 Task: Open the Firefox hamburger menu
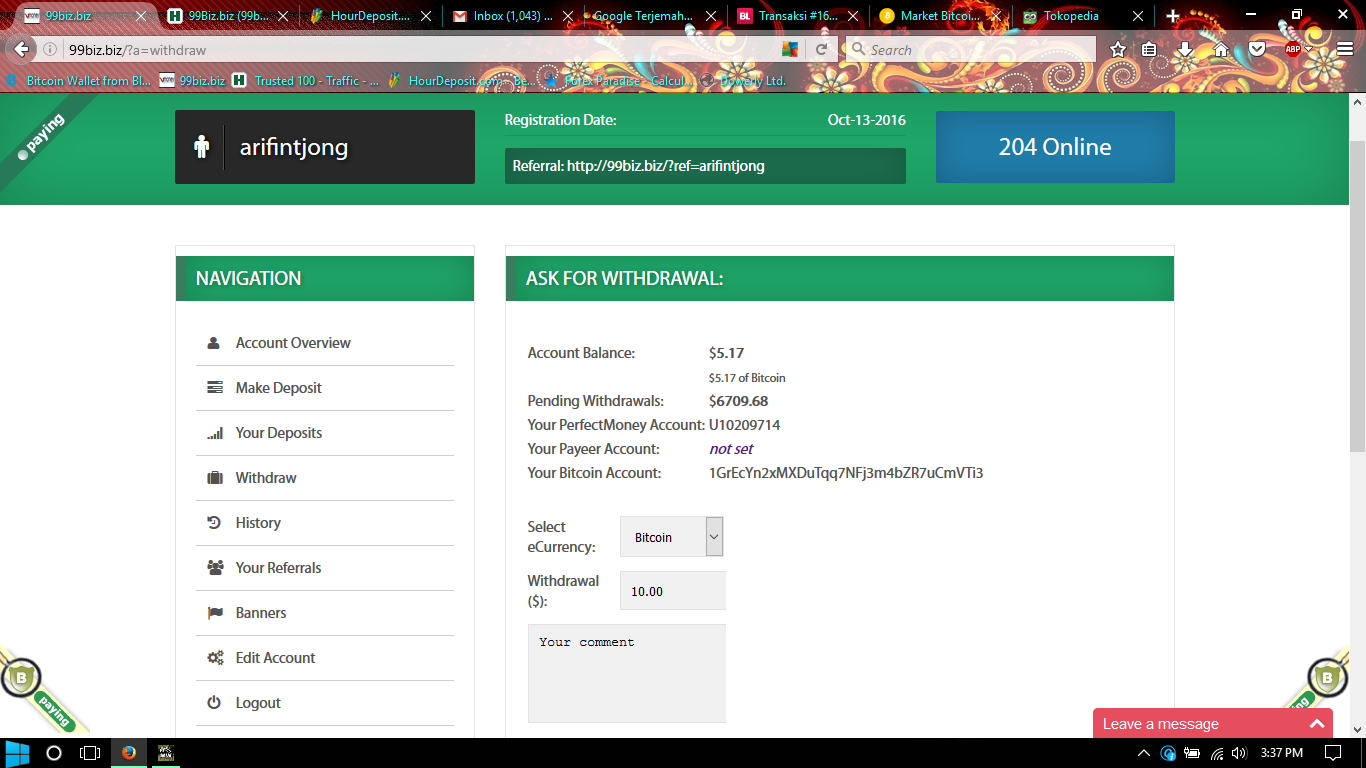click(1344, 49)
